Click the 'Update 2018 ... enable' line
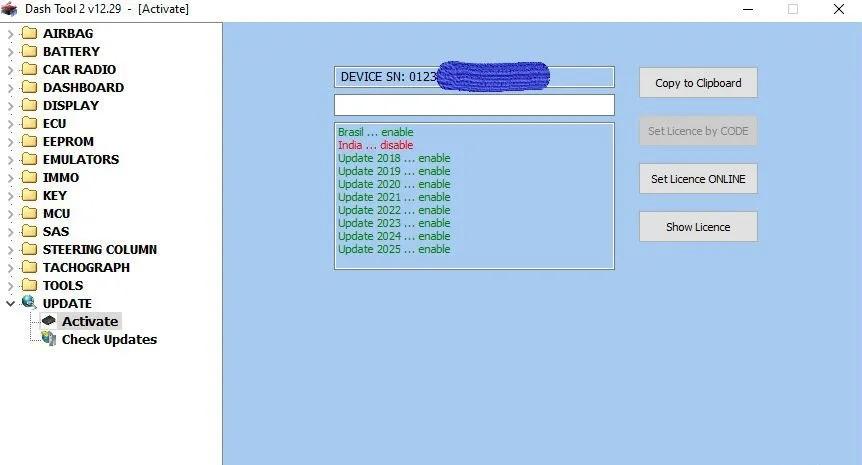The height and width of the screenshot is (465, 862). coord(394,158)
